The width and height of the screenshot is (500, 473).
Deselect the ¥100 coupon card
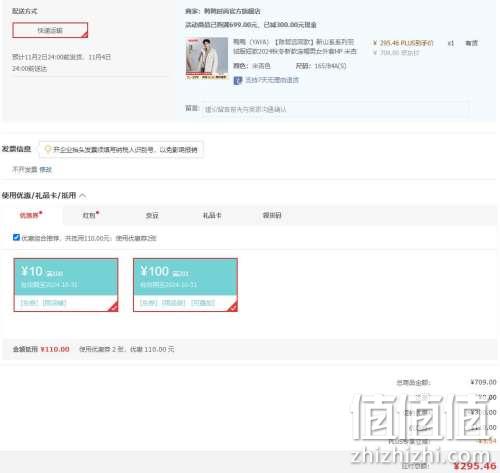(185, 285)
